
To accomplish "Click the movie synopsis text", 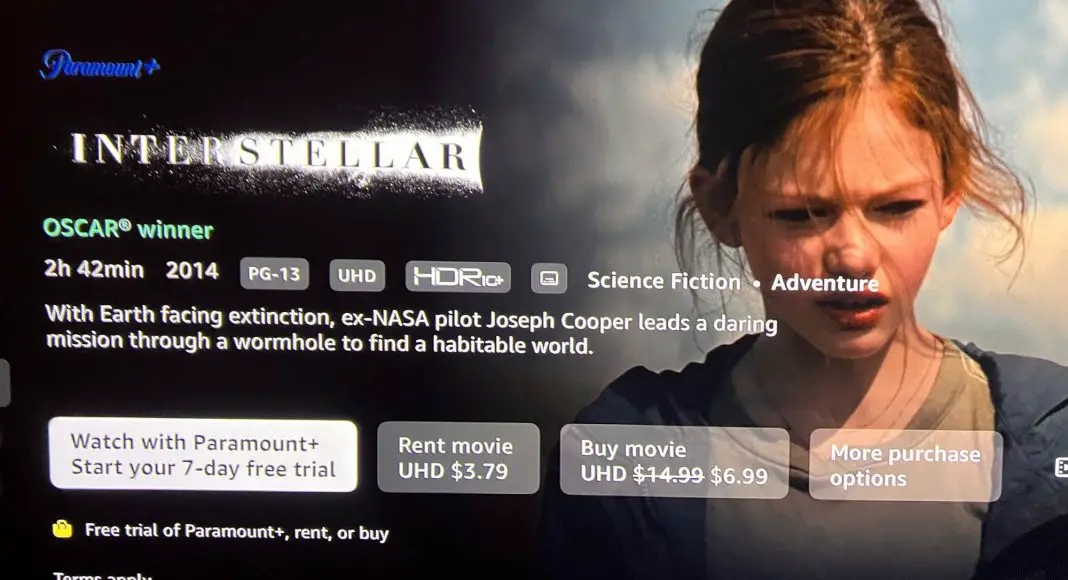I will pyautogui.click(x=411, y=330).
